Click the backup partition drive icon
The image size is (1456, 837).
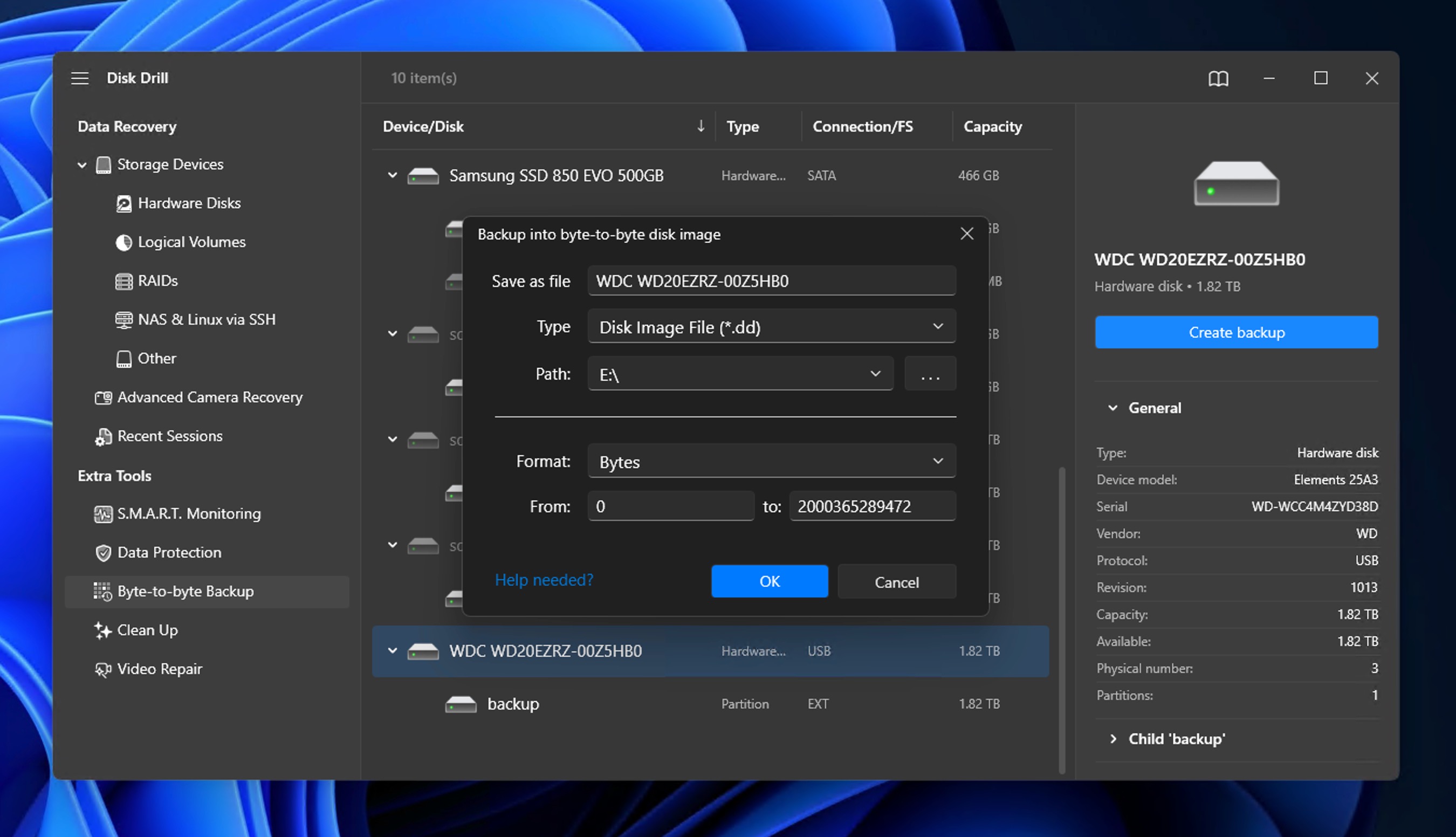pos(461,704)
